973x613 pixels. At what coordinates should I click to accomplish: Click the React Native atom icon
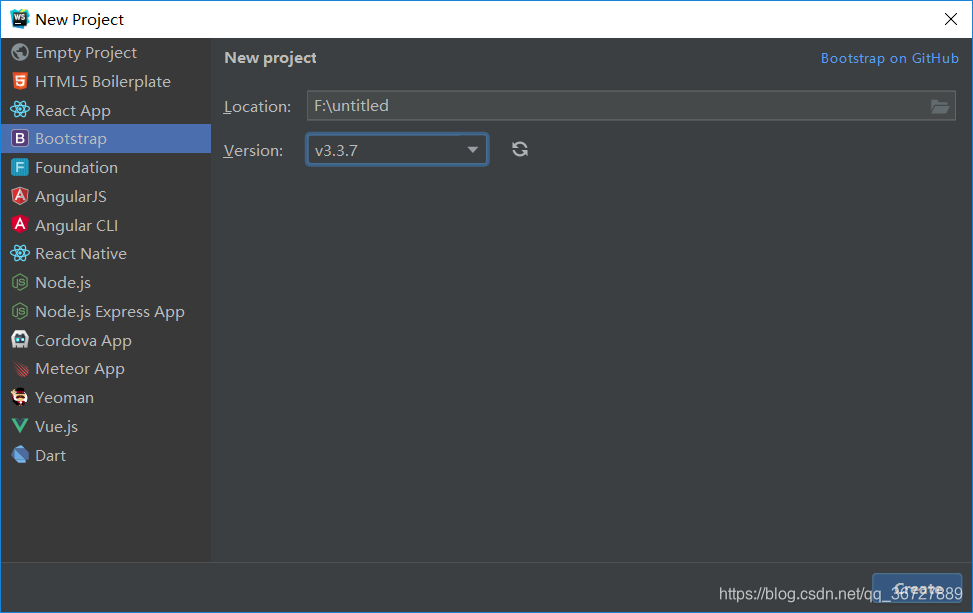coord(20,253)
